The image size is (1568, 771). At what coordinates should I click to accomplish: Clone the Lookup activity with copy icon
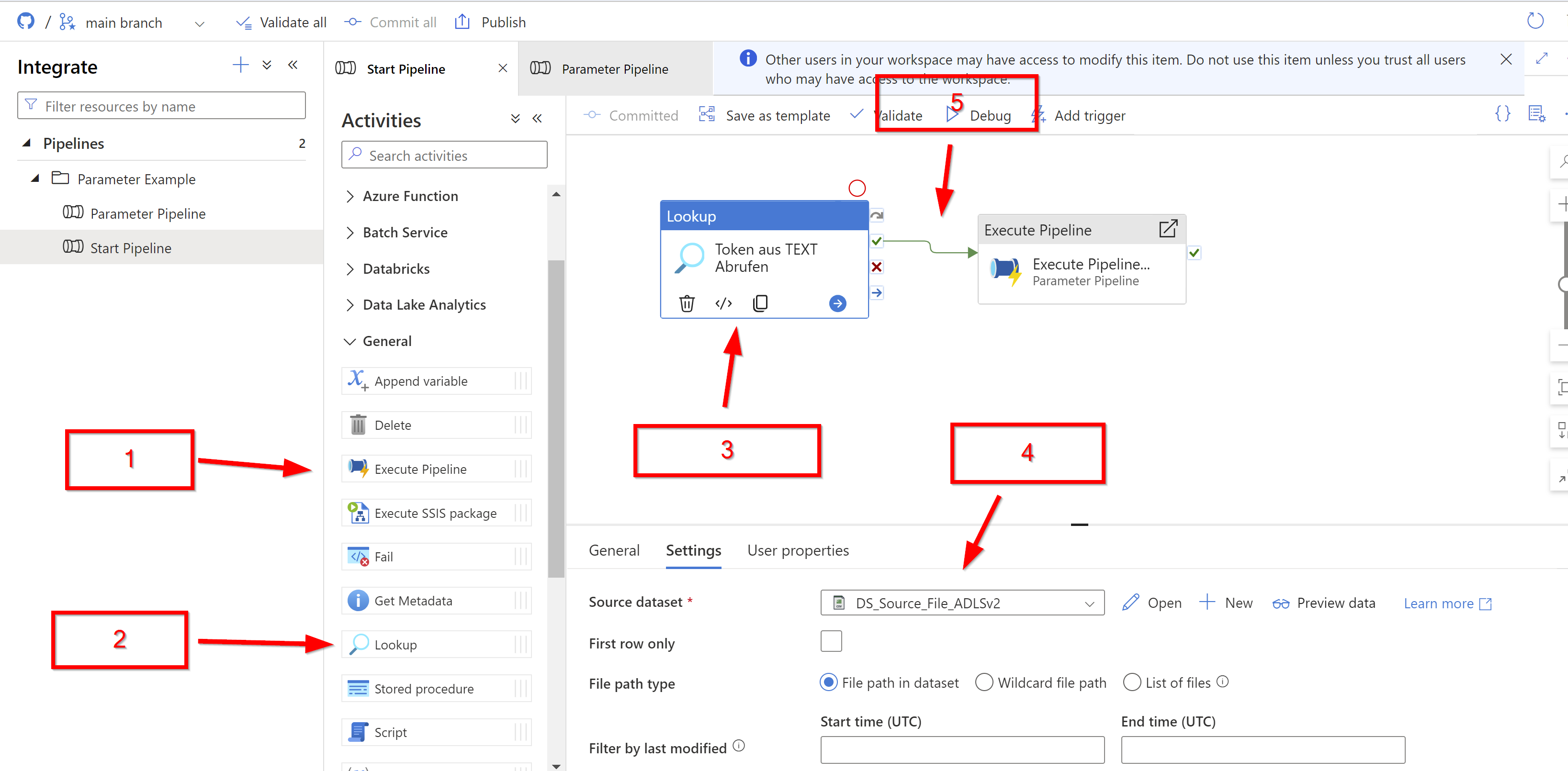760,303
